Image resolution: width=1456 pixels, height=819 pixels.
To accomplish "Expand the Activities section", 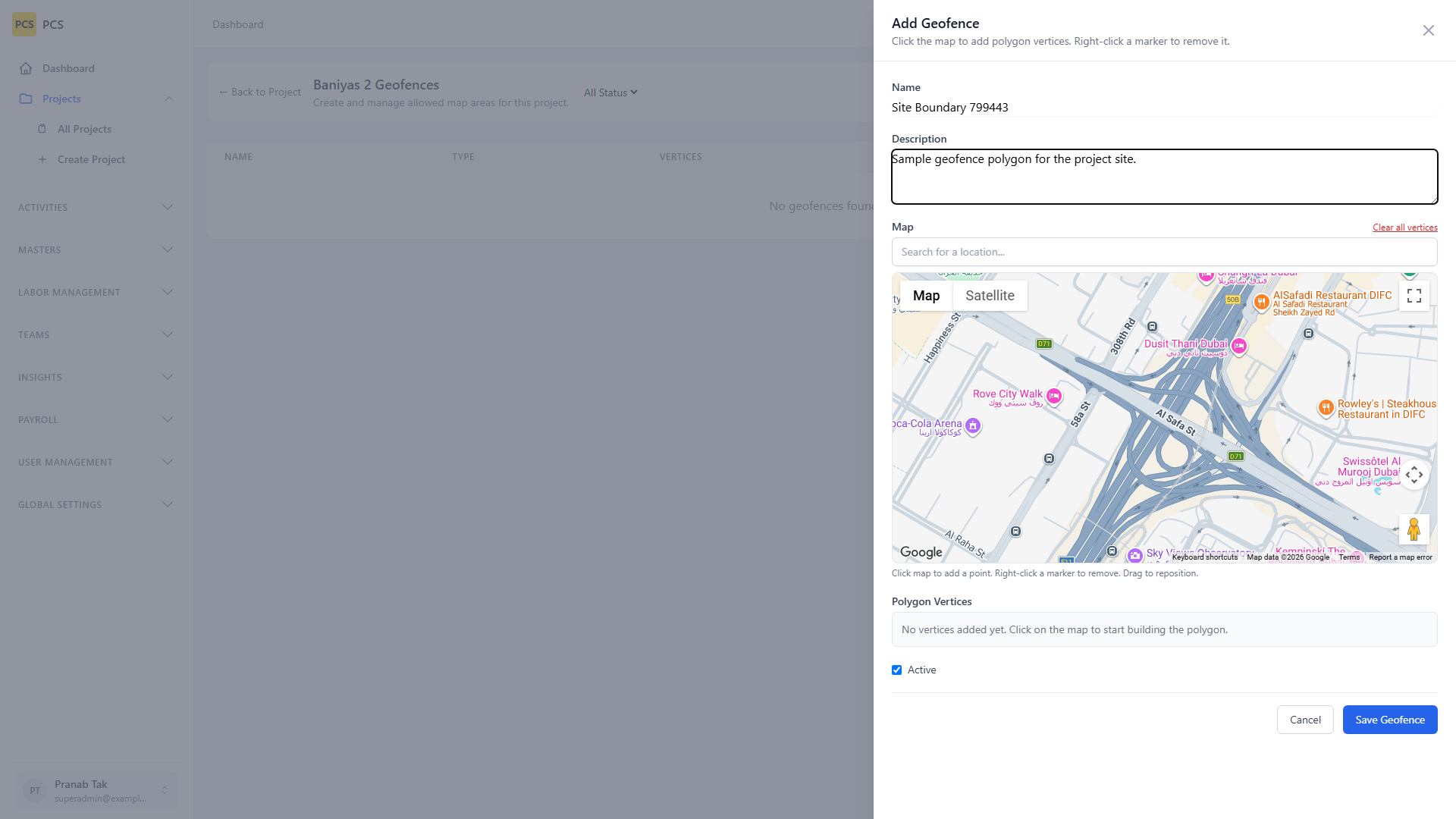I will coord(168,207).
